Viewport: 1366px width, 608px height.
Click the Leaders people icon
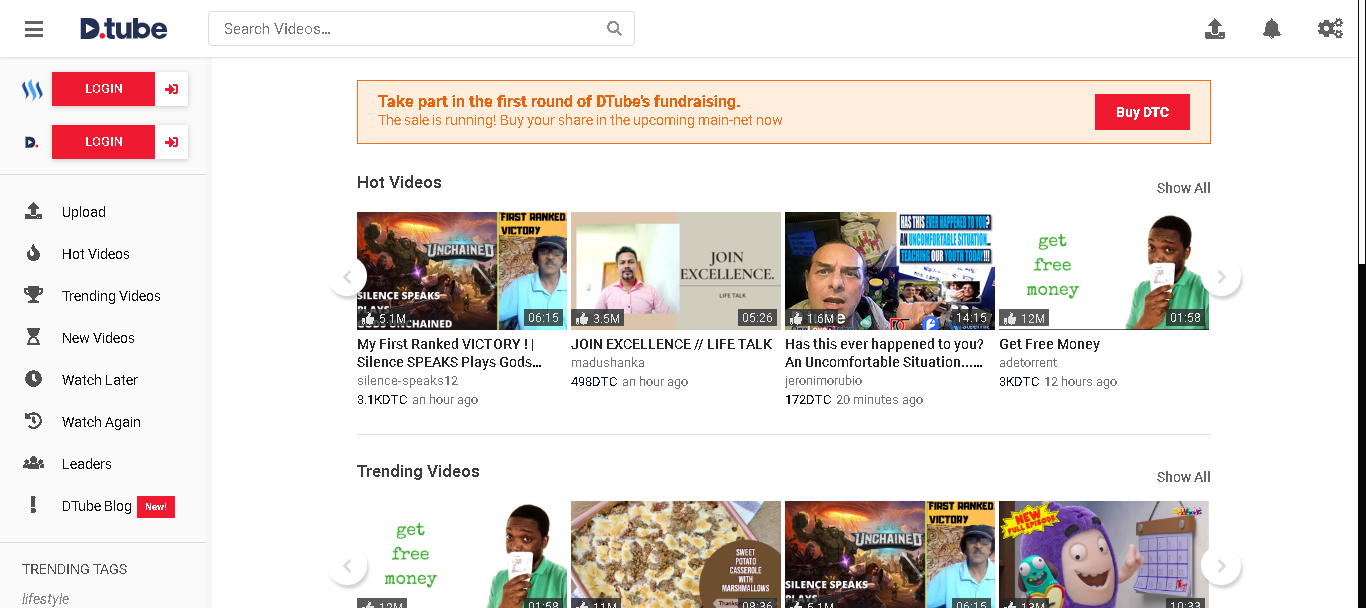point(33,463)
